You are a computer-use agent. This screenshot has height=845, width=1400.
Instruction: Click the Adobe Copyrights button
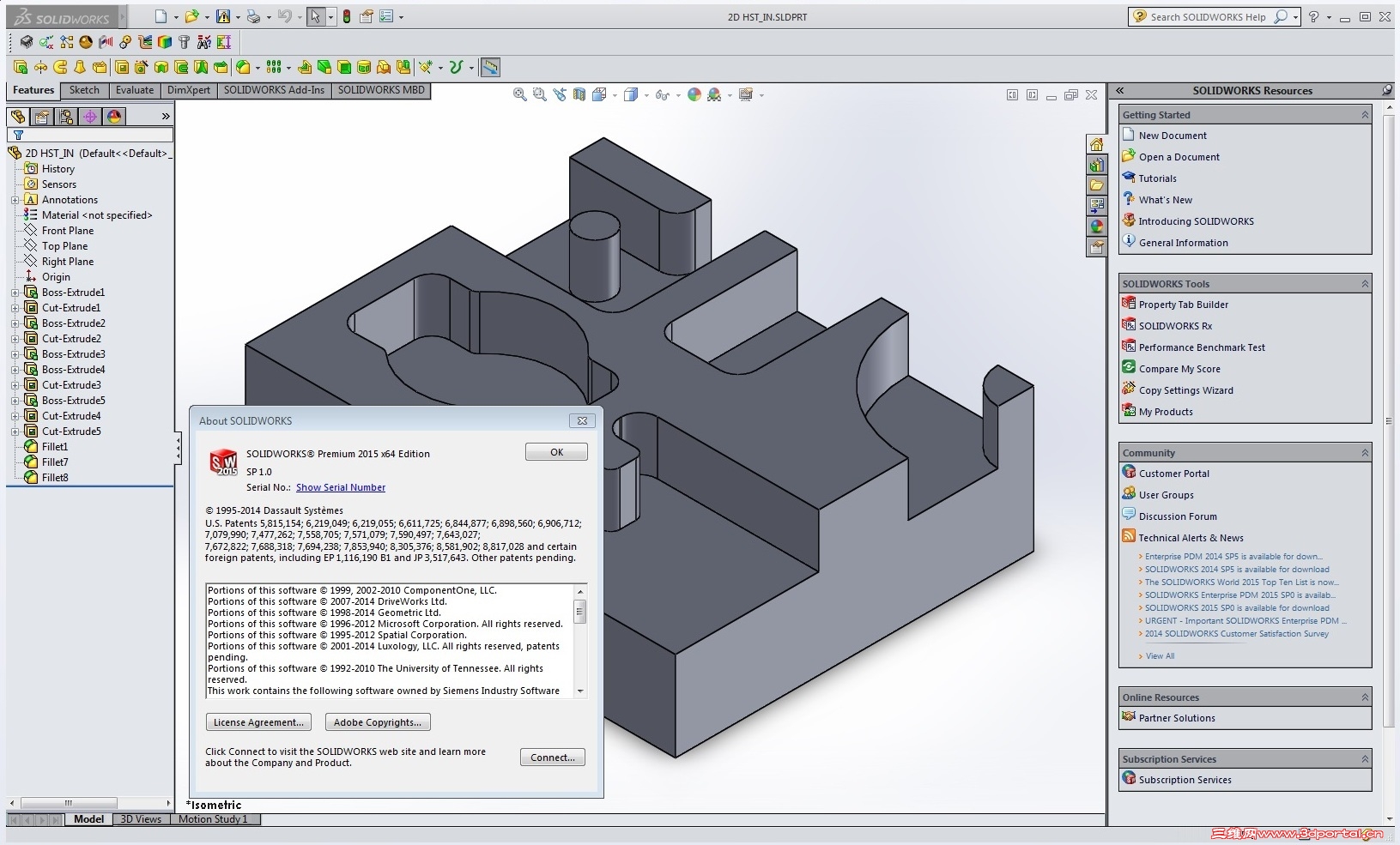378,722
